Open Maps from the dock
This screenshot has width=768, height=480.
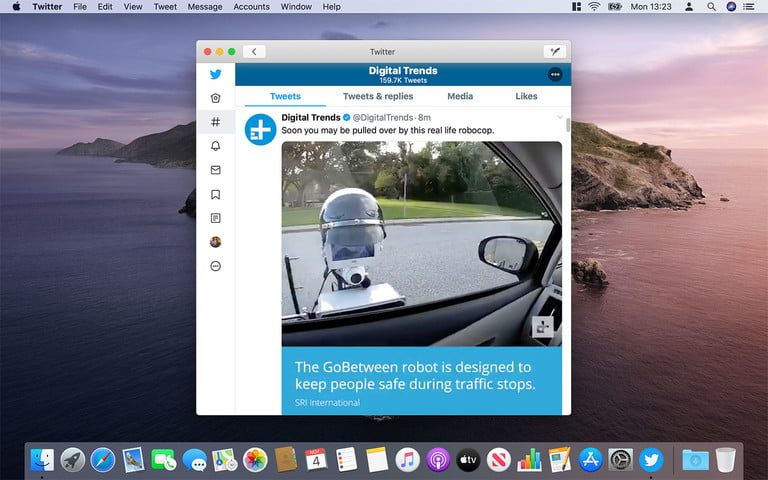pos(225,460)
